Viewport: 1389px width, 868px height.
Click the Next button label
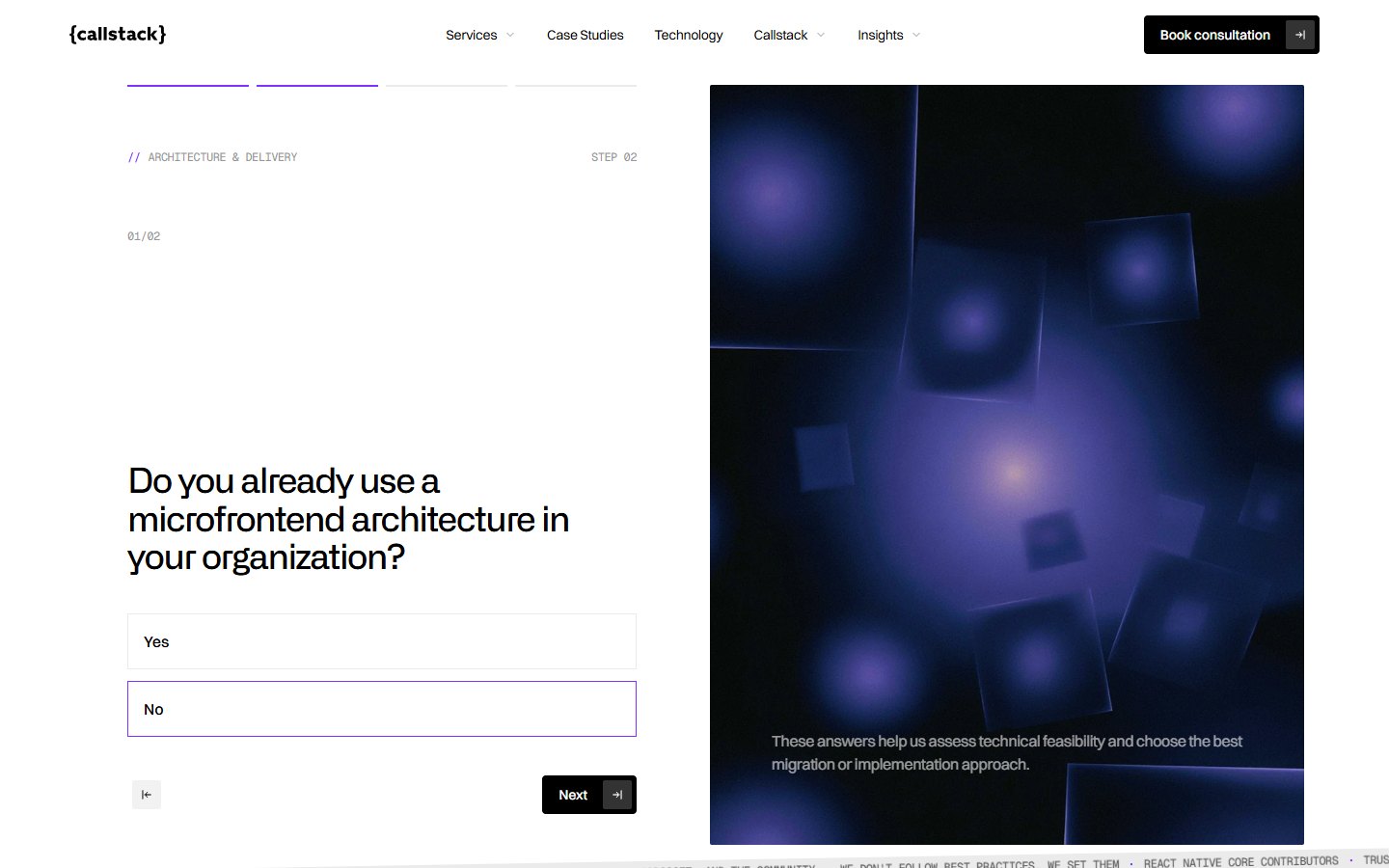click(x=573, y=795)
